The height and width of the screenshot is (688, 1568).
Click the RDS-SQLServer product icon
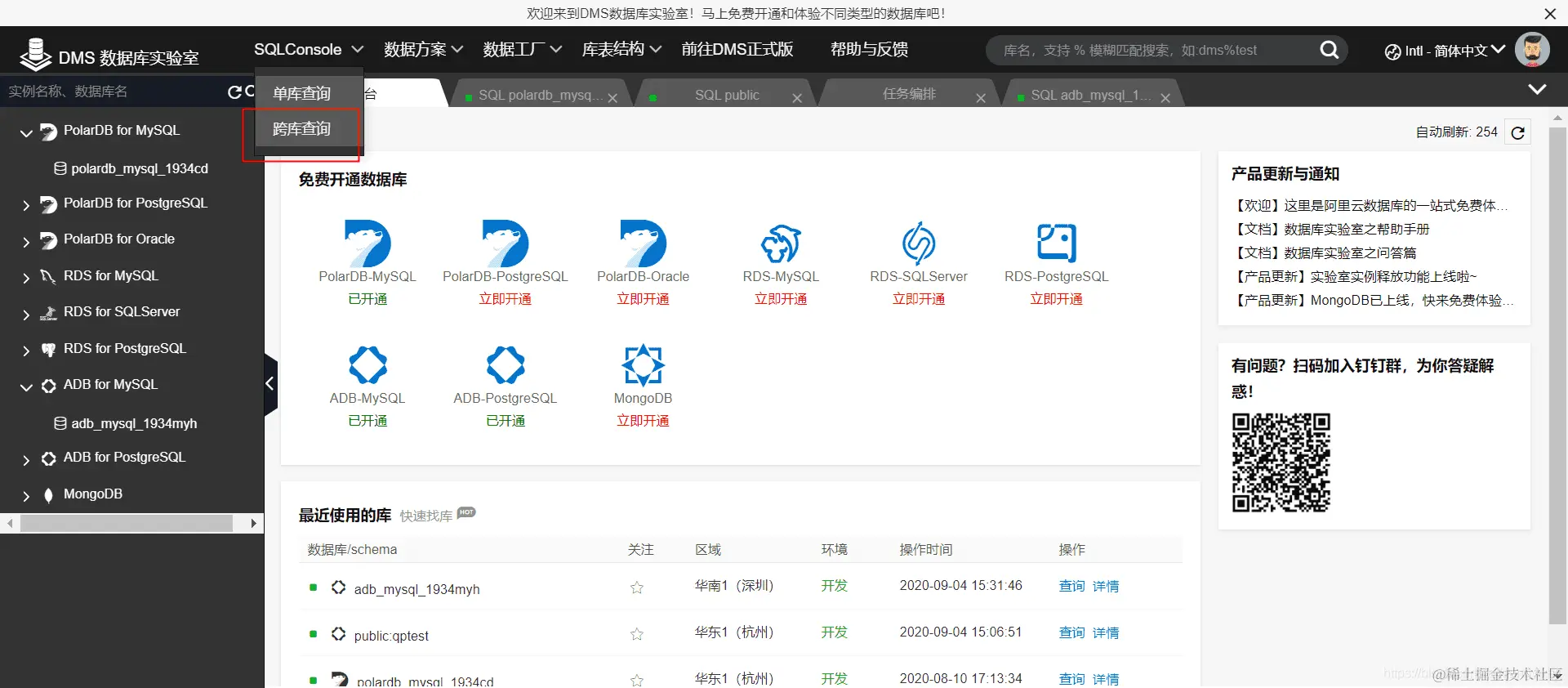[x=919, y=243]
